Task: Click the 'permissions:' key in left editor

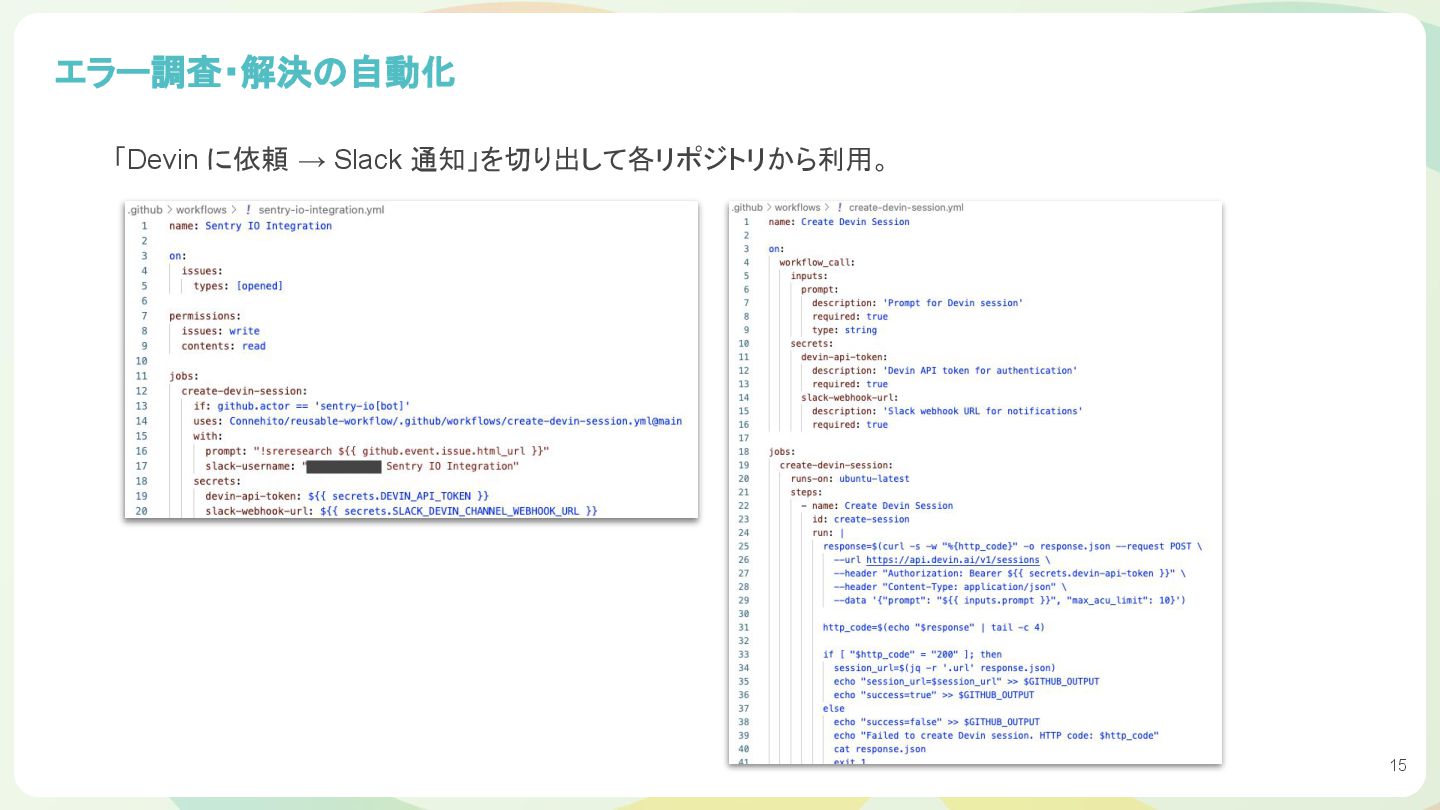Action: 204,316
